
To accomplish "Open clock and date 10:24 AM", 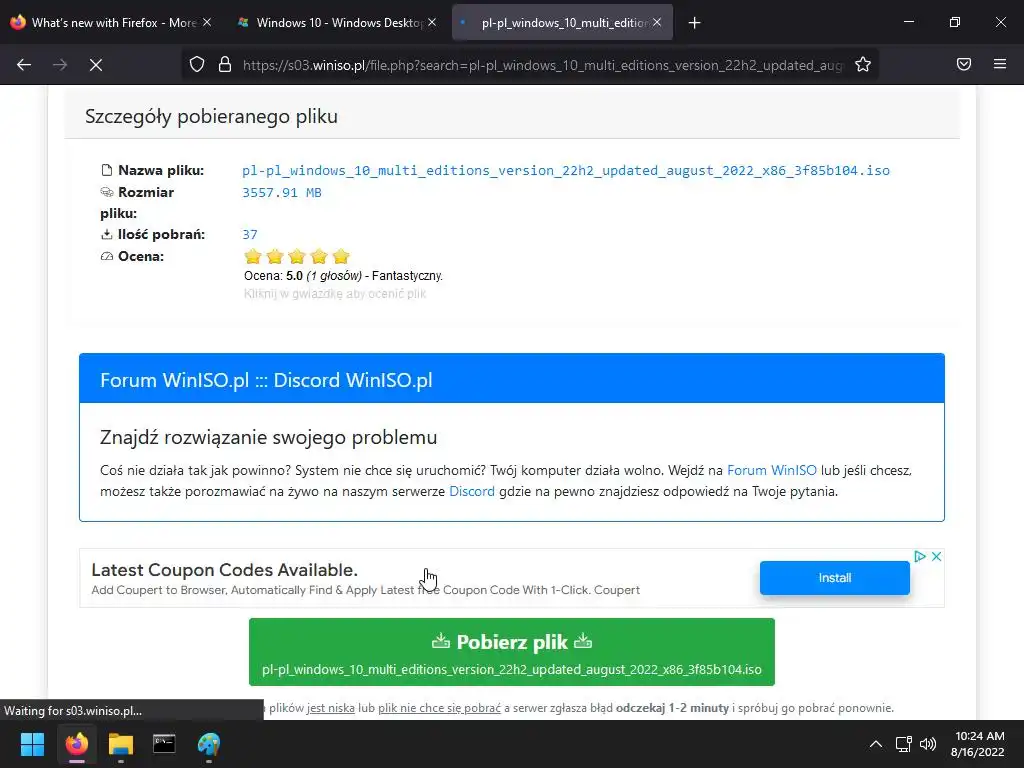I will click(978, 744).
